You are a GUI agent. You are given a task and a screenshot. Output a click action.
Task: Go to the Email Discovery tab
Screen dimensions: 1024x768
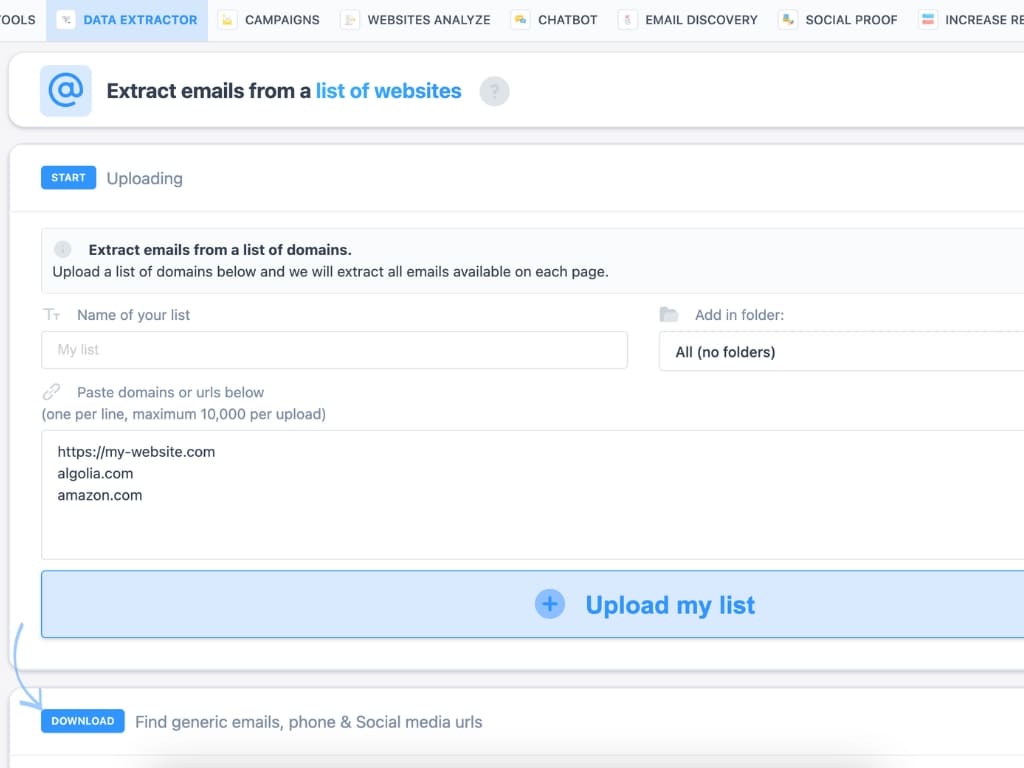pyautogui.click(x=701, y=20)
